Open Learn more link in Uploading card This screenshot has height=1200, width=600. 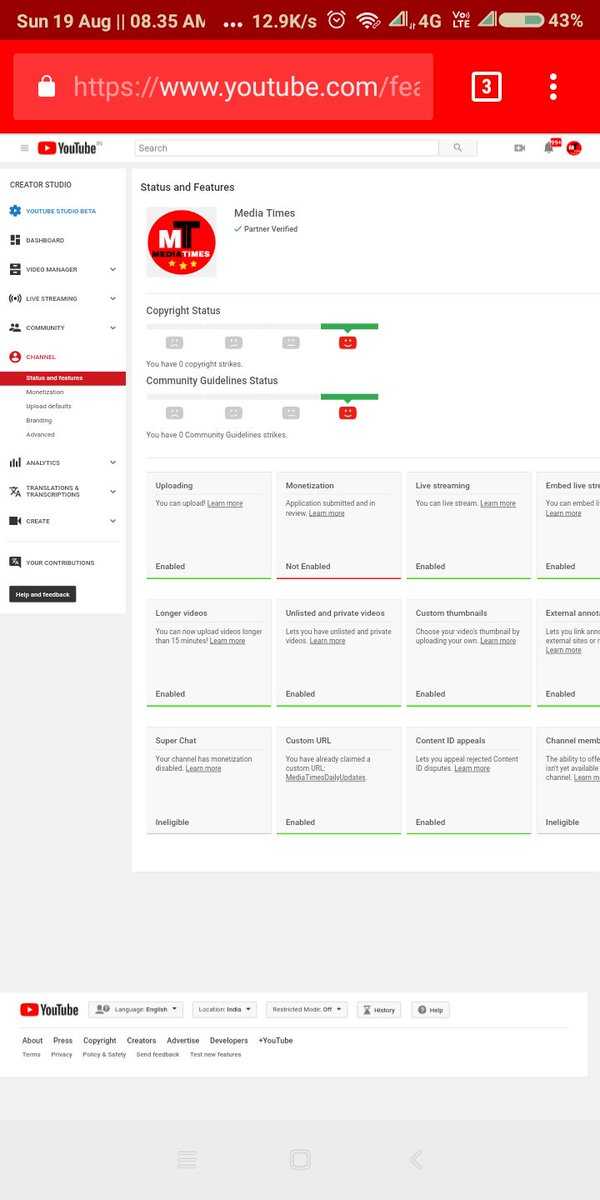pyautogui.click(x=225, y=504)
